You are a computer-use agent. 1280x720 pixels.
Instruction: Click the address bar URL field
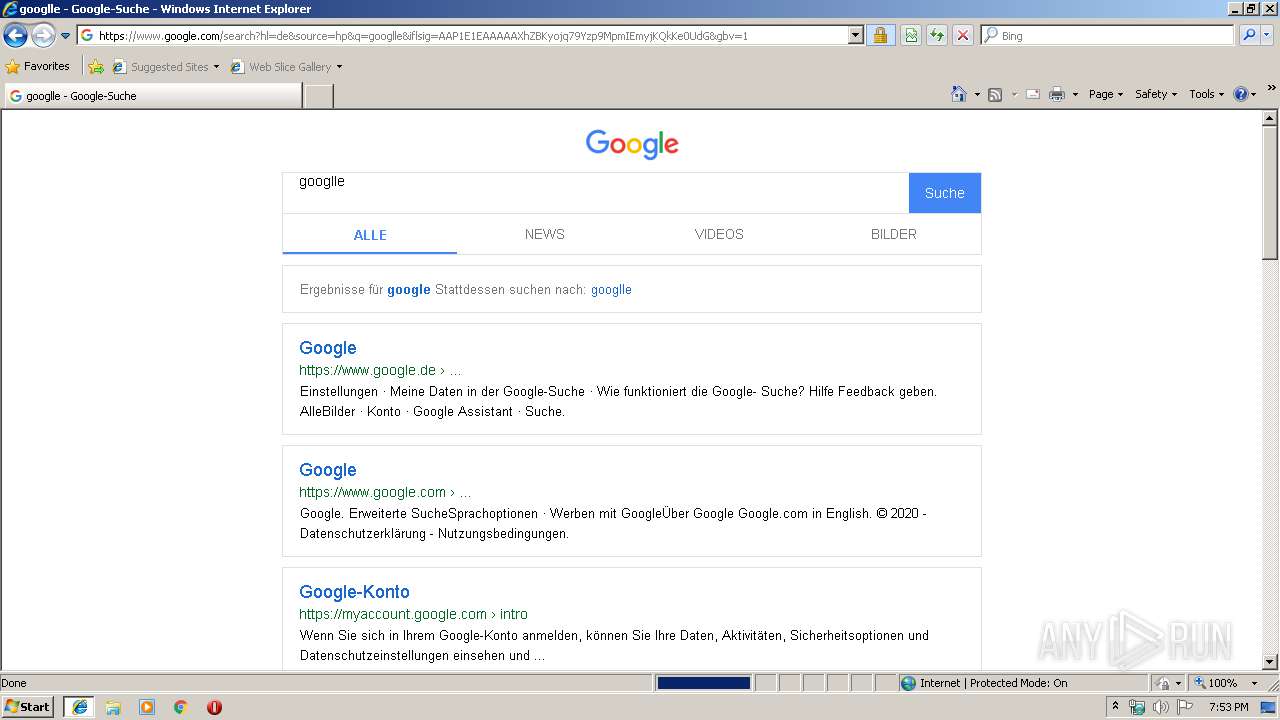point(462,35)
